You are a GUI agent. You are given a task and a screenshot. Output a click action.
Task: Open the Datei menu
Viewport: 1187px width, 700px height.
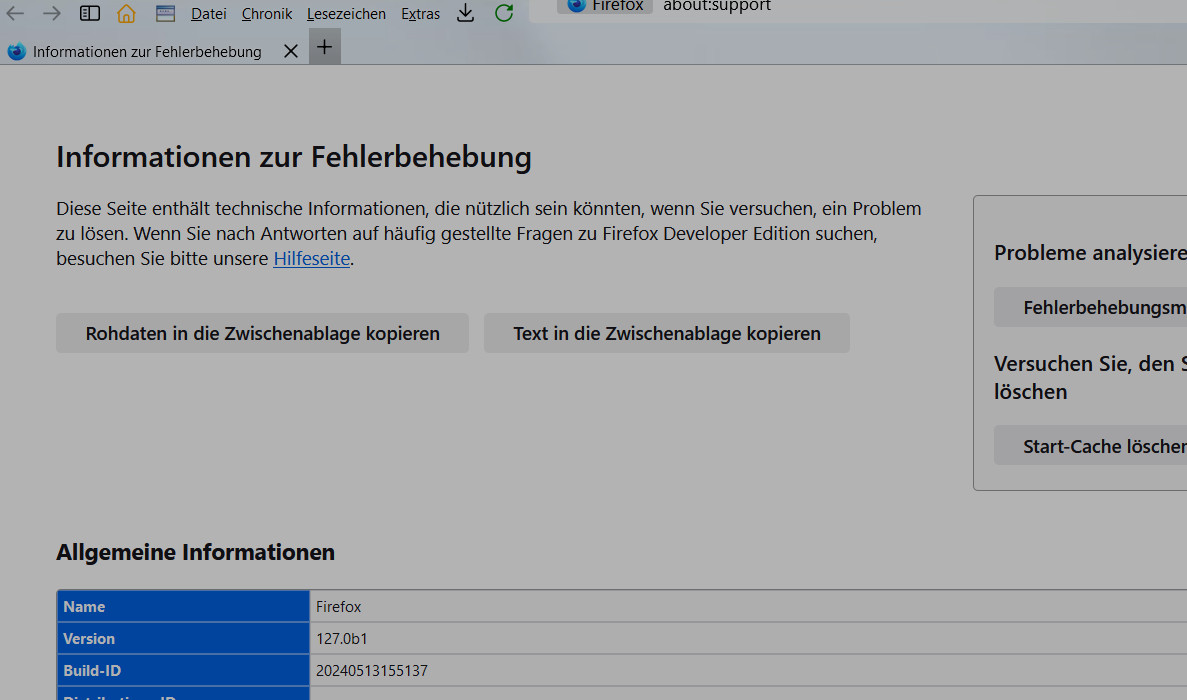(209, 14)
